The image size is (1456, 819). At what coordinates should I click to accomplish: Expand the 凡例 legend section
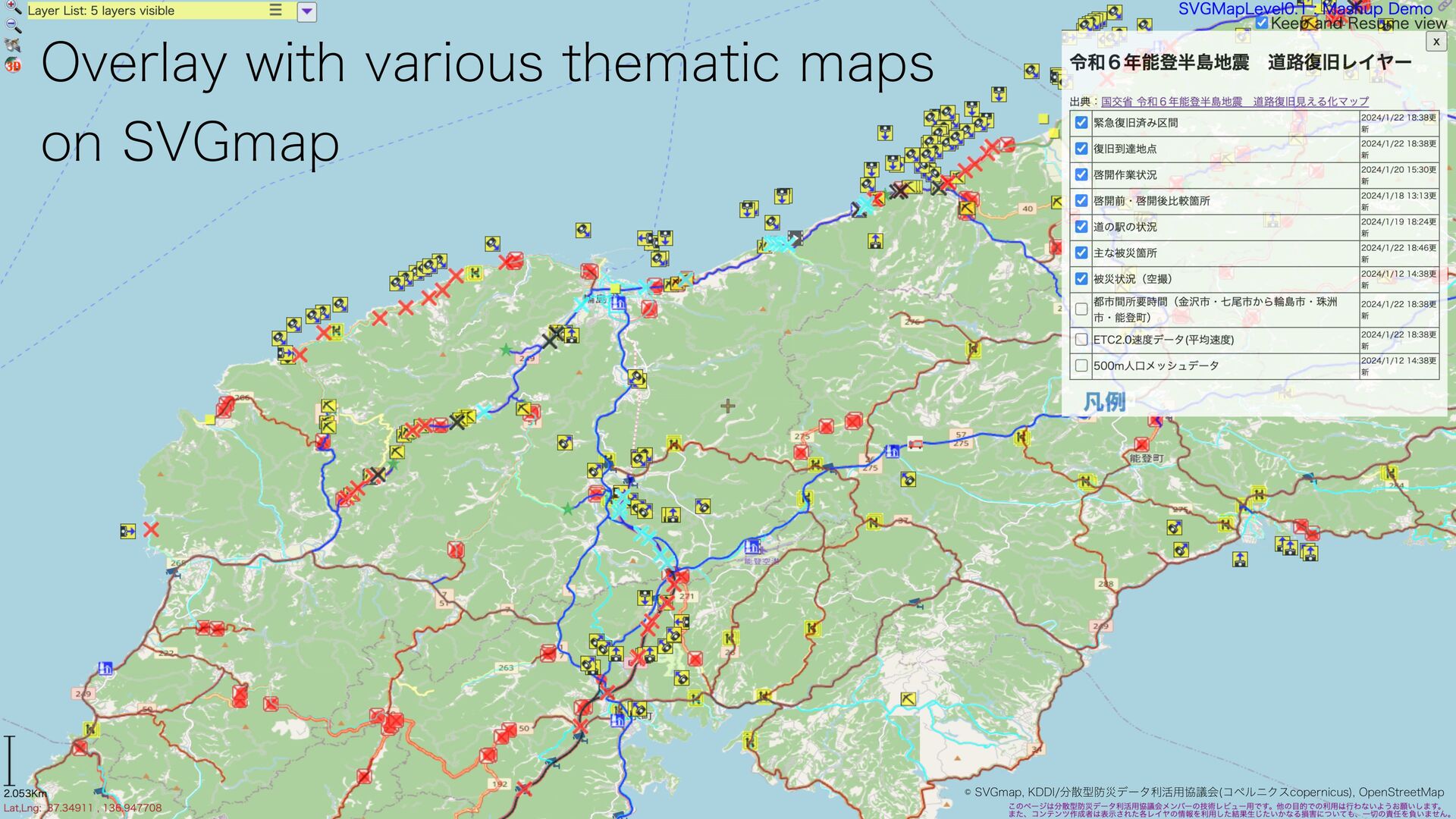[1103, 401]
